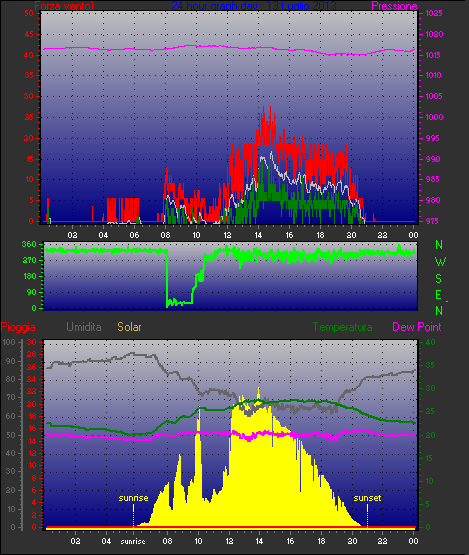Click the 50 value on wind speed axis

click(x=29, y=13)
